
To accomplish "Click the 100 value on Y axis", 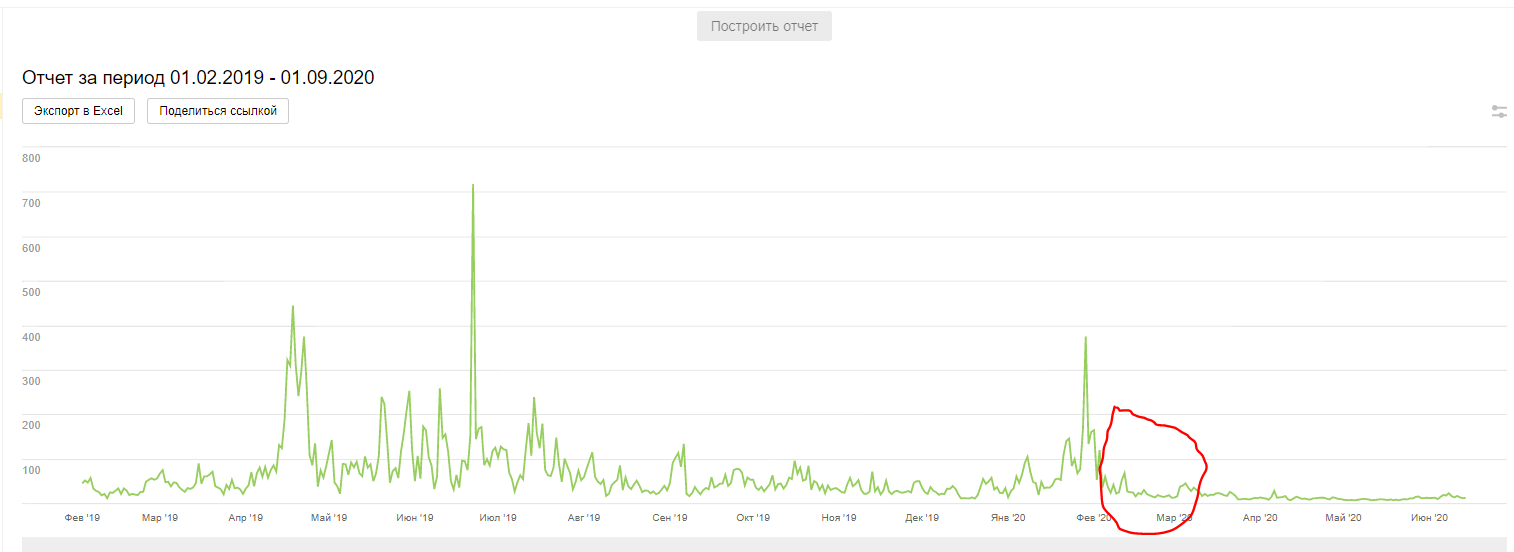I will coord(31,470).
